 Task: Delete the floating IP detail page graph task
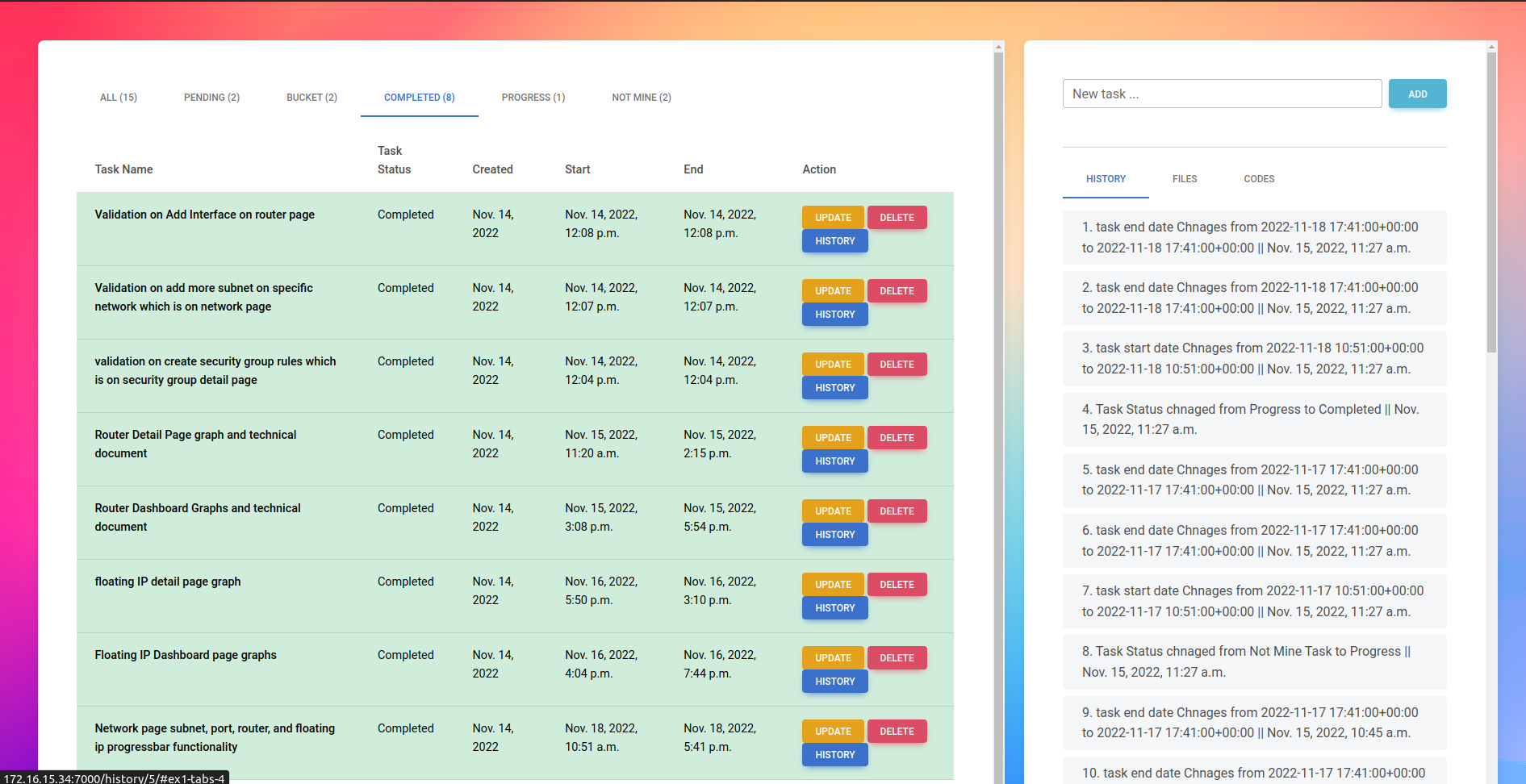tap(897, 585)
